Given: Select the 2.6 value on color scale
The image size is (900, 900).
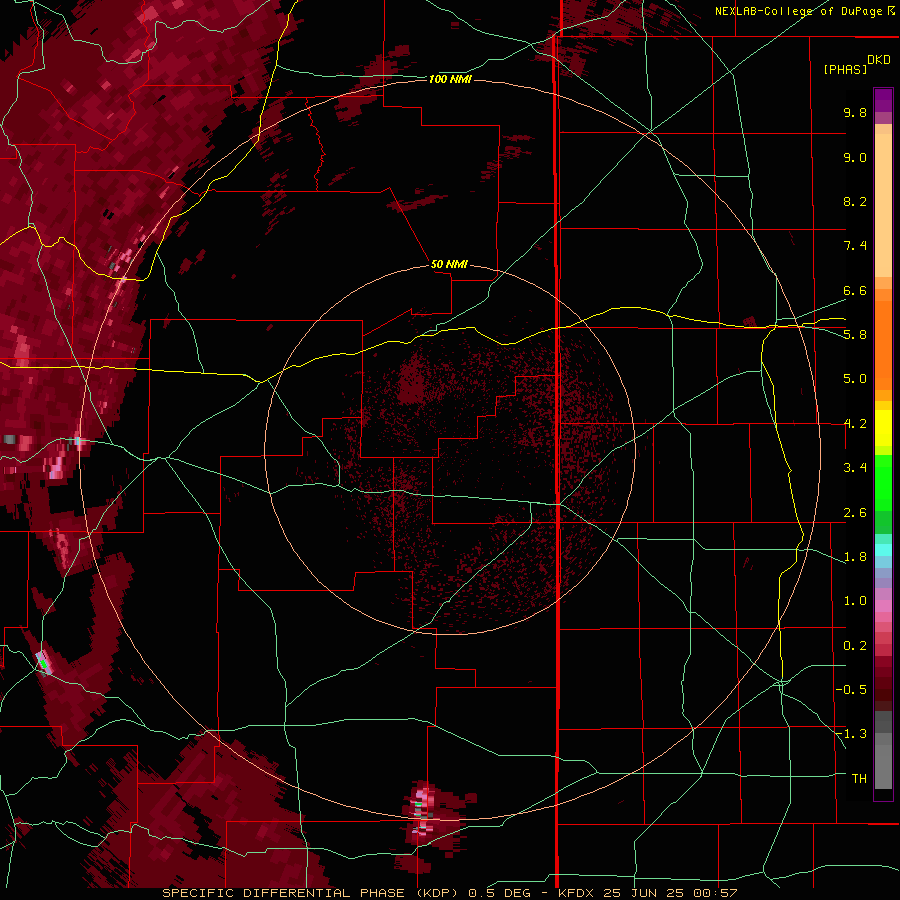Looking at the screenshot, I should tap(855, 513).
